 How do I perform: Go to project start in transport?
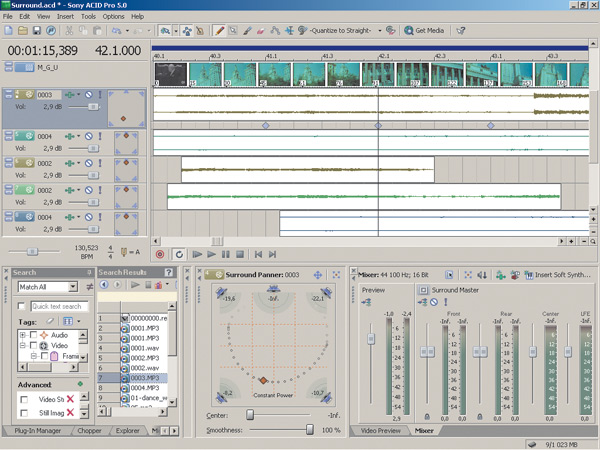[258, 254]
